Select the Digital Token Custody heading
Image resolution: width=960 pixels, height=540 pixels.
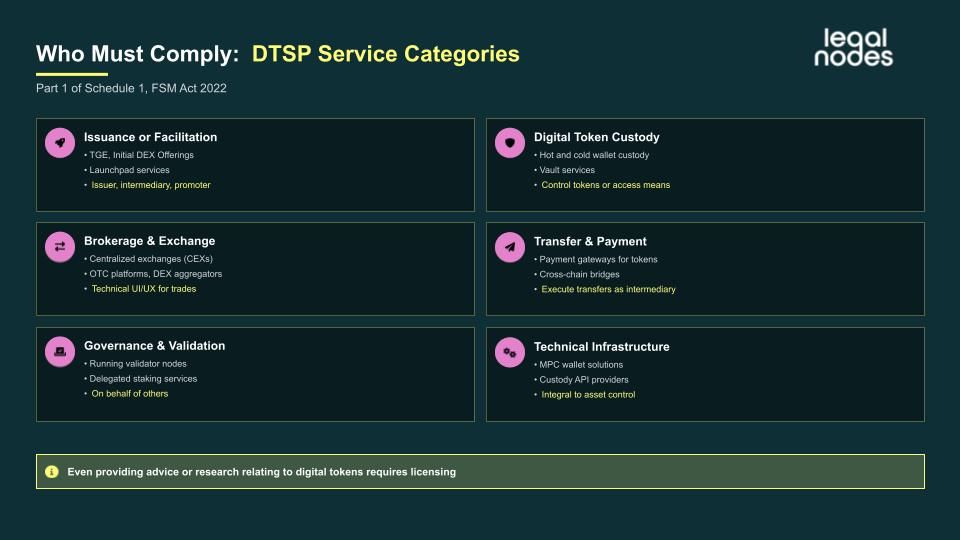pyautogui.click(x=596, y=137)
